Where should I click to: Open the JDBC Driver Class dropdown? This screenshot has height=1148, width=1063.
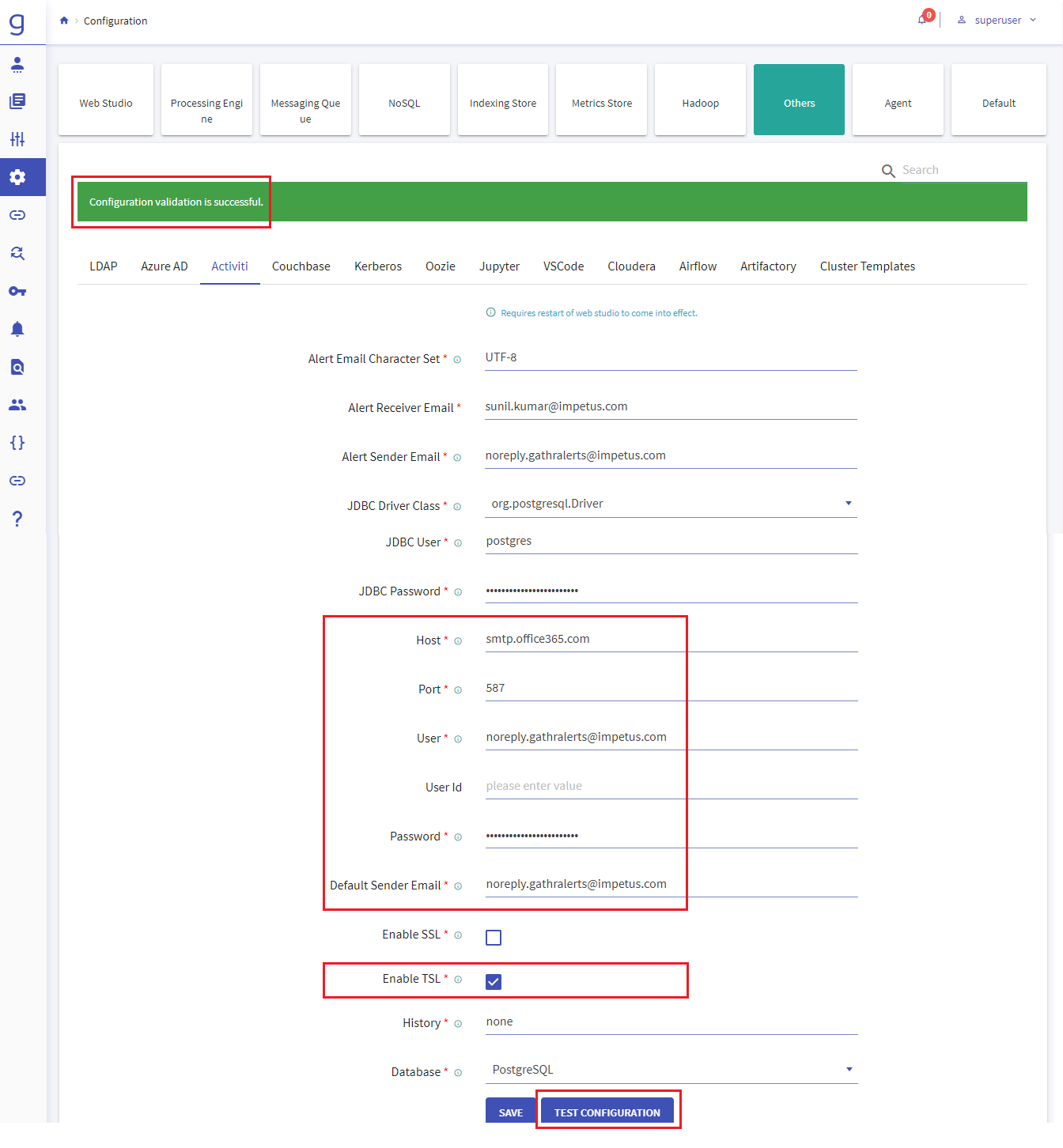point(848,503)
